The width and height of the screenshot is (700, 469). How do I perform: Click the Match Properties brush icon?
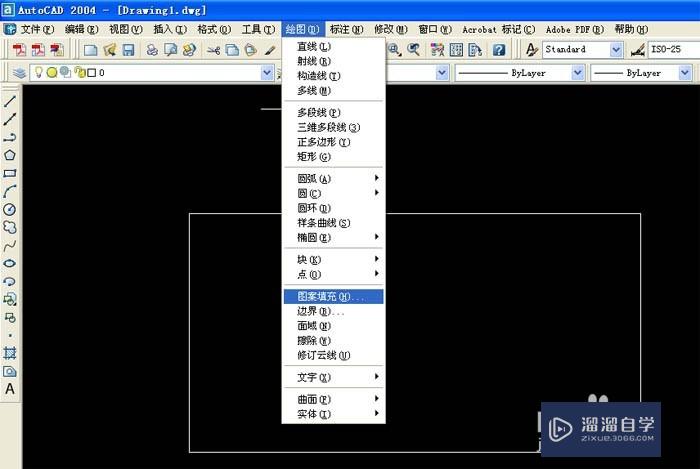(270, 50)
